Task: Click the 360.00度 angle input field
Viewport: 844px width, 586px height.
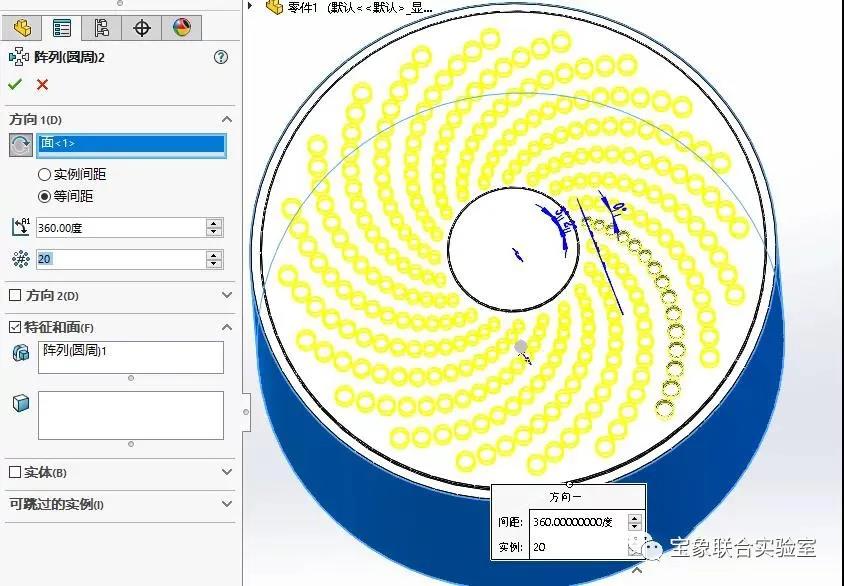Action: (120, 228)
